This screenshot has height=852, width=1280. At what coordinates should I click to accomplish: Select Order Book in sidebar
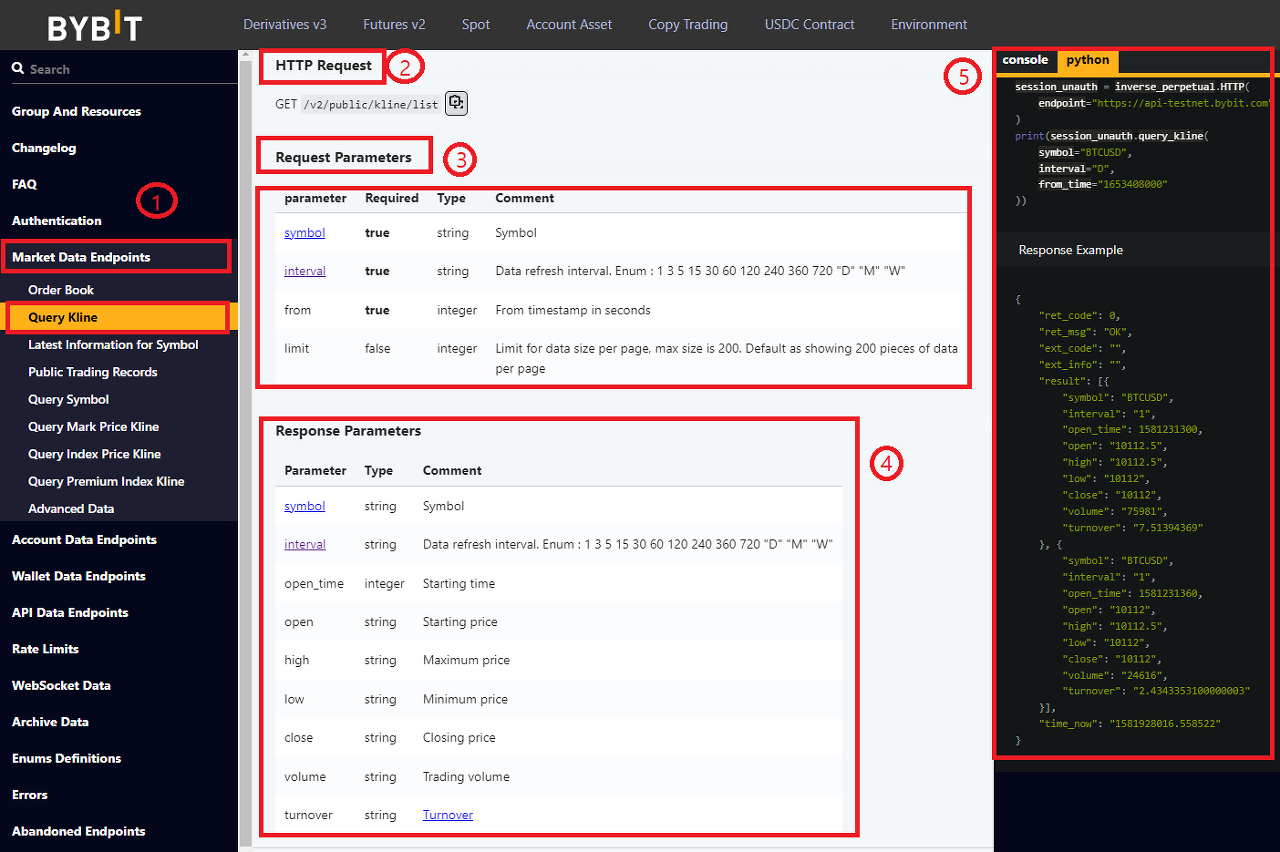[x=61, y=290]
